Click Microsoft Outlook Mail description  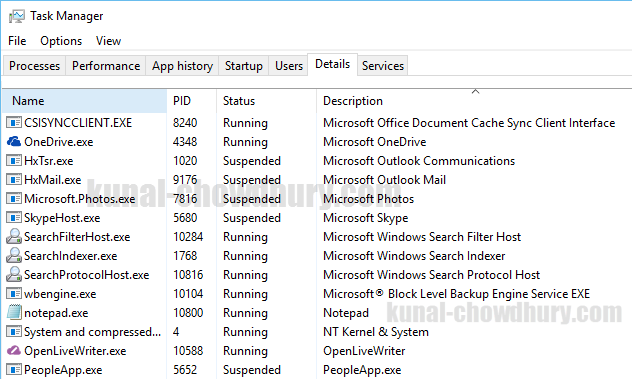coord(385,180)
